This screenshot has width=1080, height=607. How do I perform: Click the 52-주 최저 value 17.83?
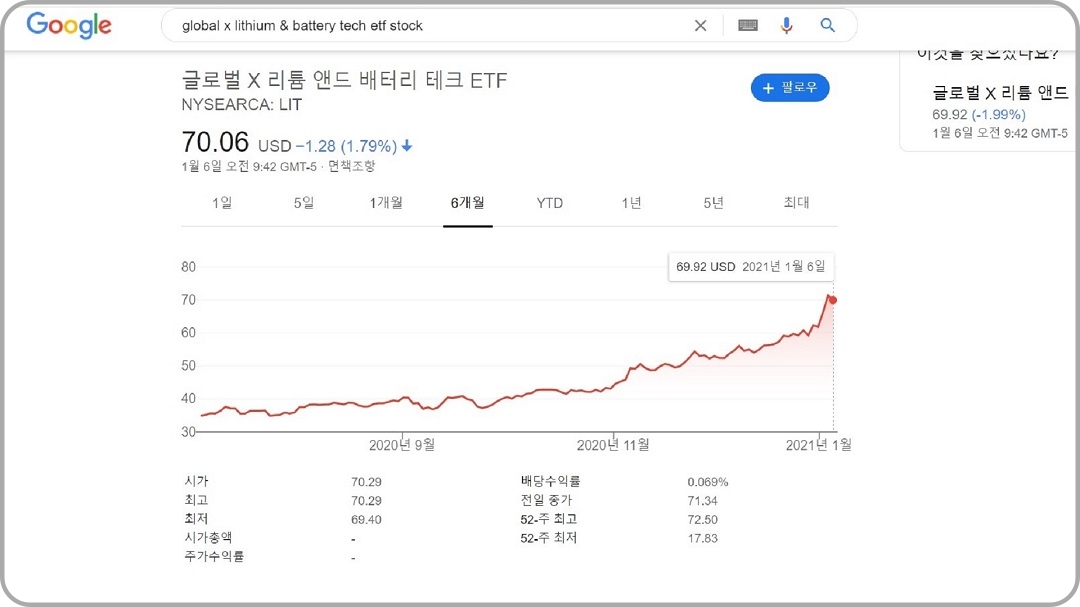pos(703,538)
